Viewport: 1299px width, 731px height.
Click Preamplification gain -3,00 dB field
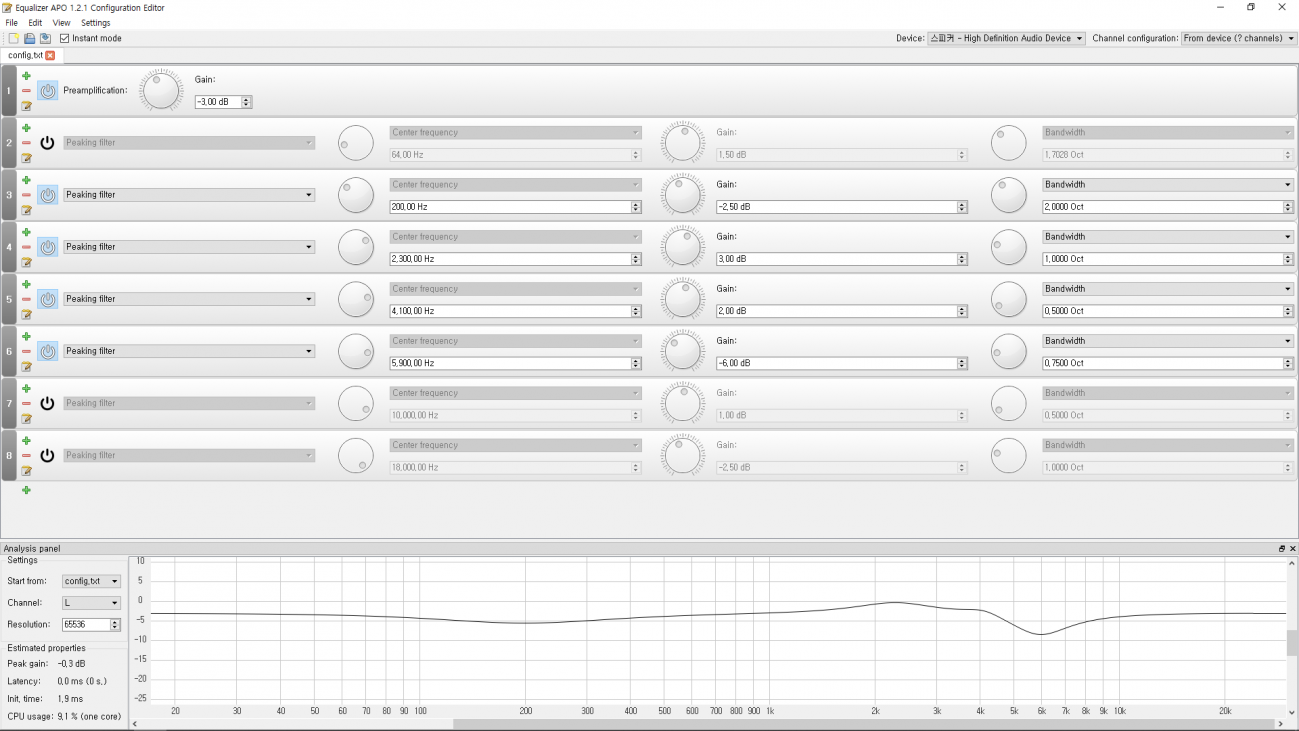(223, 101)
